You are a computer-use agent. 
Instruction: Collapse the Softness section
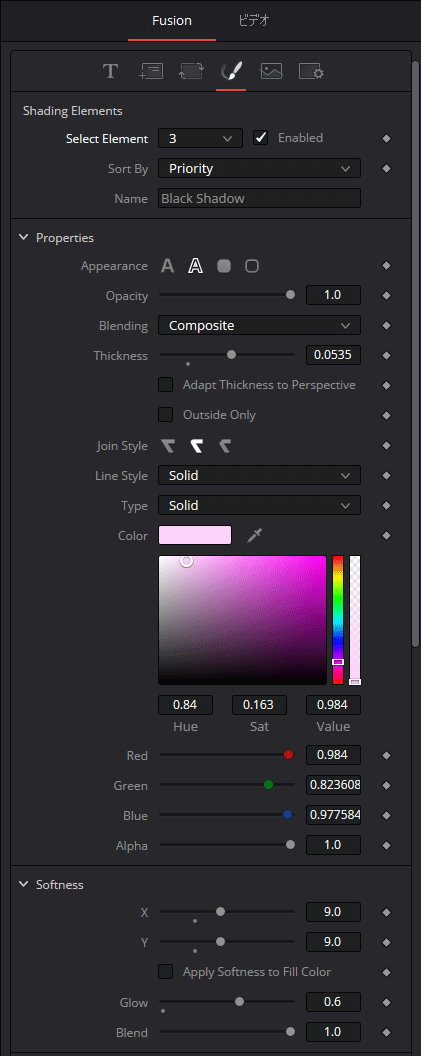[x=24, y=884]
